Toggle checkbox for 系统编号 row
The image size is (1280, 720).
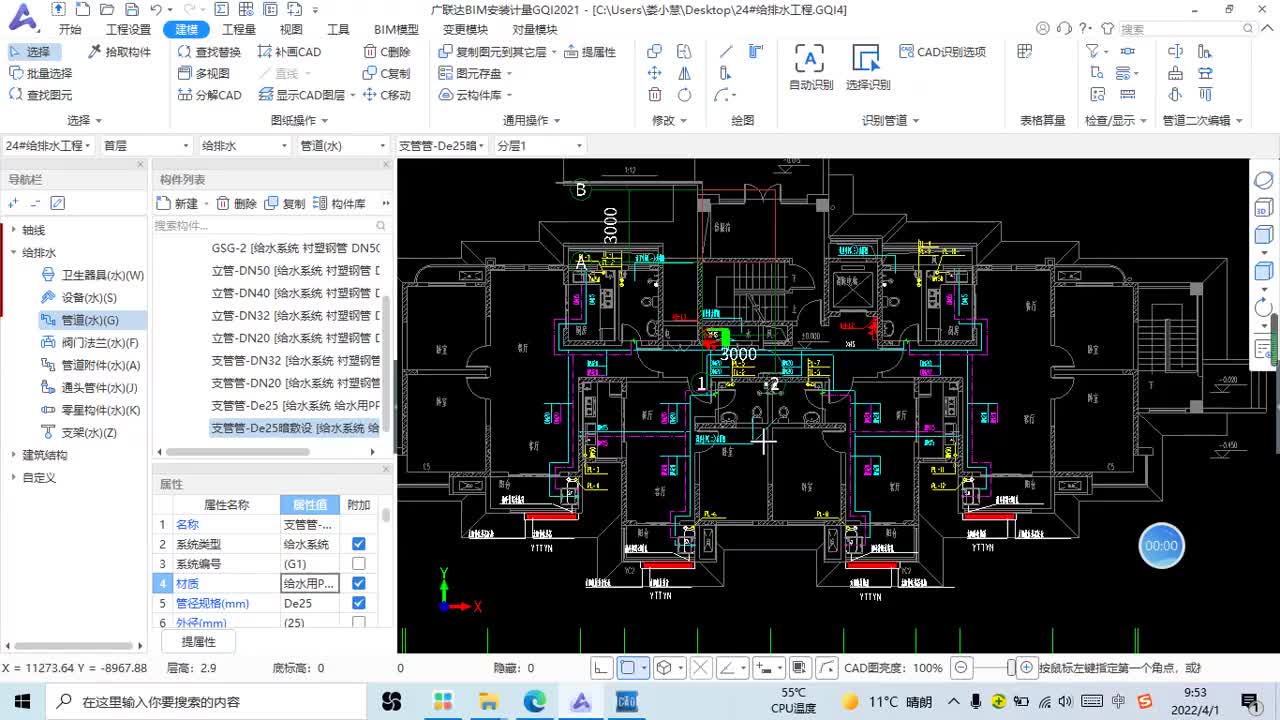(x=359, y=564)
